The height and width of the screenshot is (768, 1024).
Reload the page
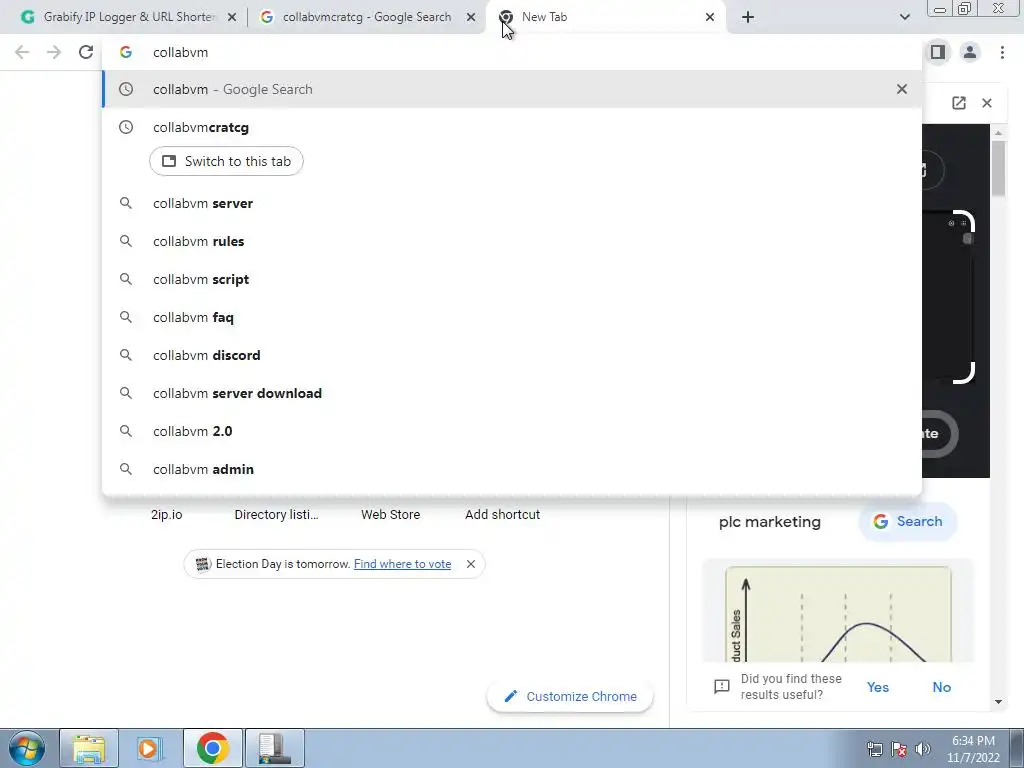(86, 52)
